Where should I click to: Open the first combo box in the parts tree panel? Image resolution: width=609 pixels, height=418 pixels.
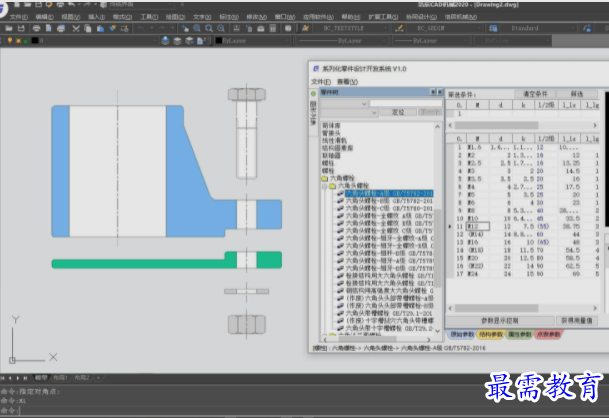[x=344, y=104]
